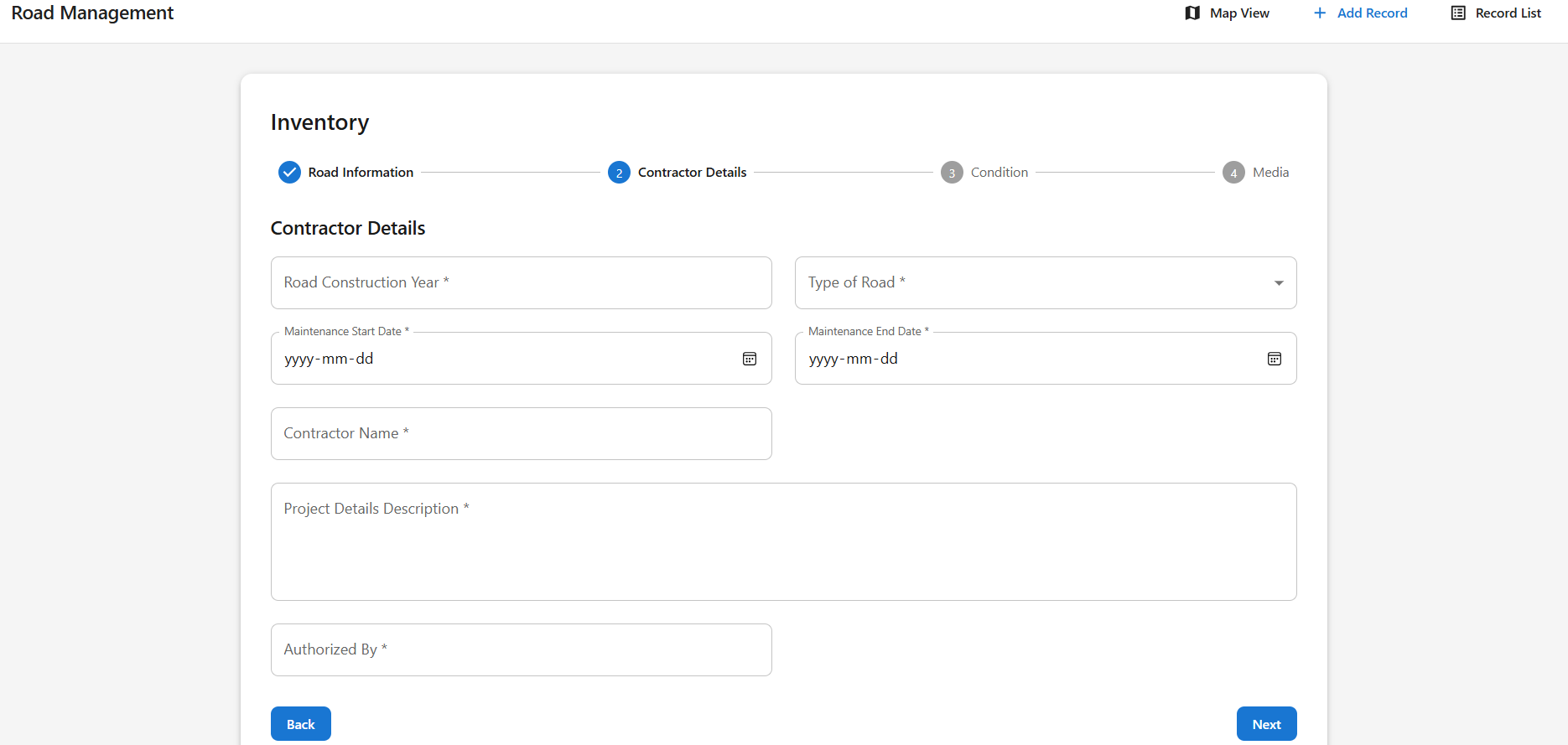The image size is (1568, 745).
Task: Click the Road Information checkmark step icon
Action: pos(289,173)
